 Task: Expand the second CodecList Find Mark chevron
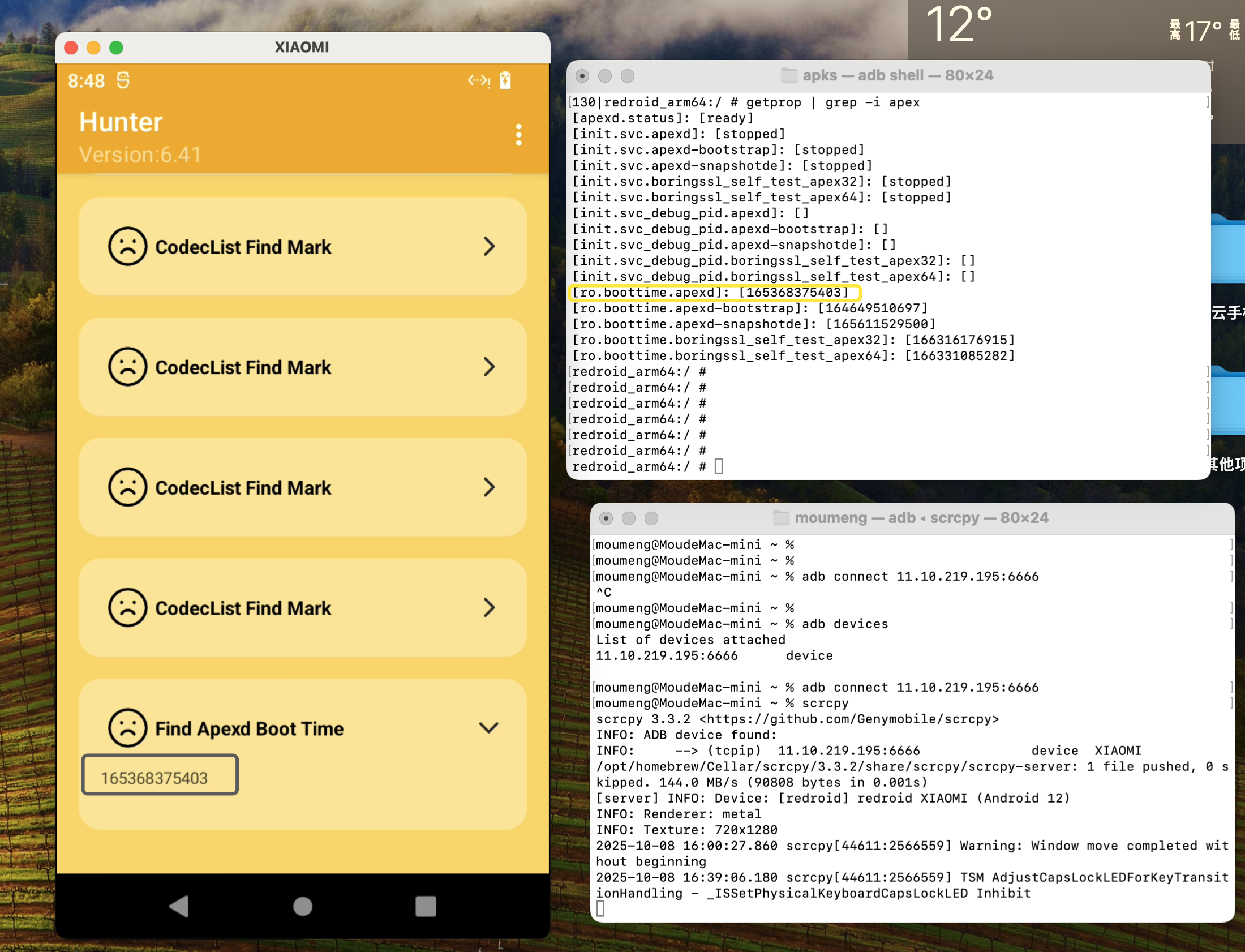[x=489, y=367]
